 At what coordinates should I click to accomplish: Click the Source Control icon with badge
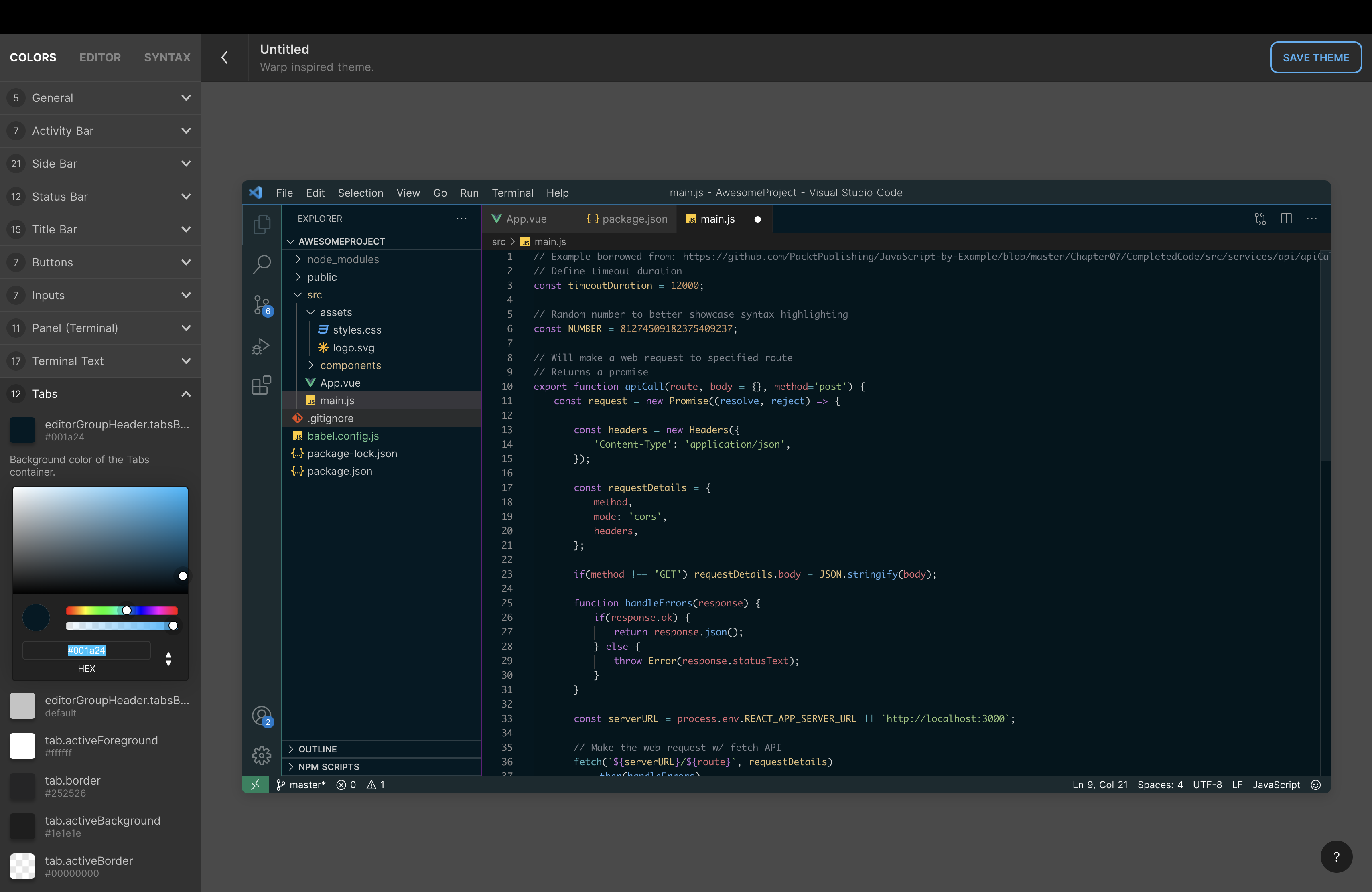coord(262,305)
